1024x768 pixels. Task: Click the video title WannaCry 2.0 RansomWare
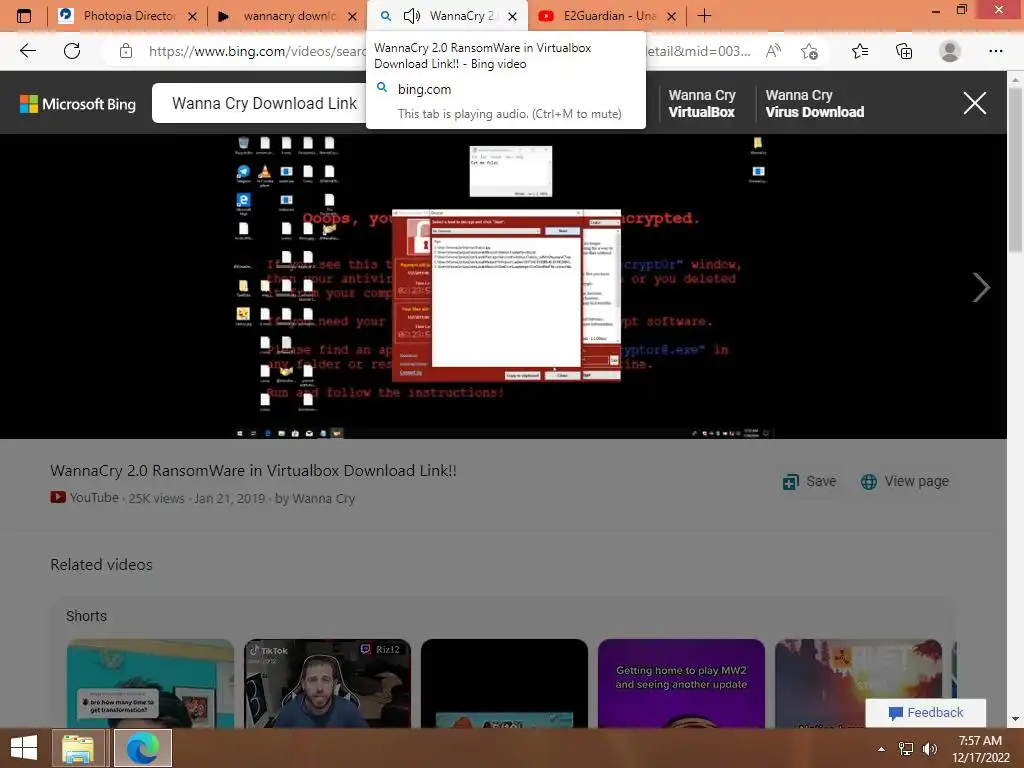[253, 470]
